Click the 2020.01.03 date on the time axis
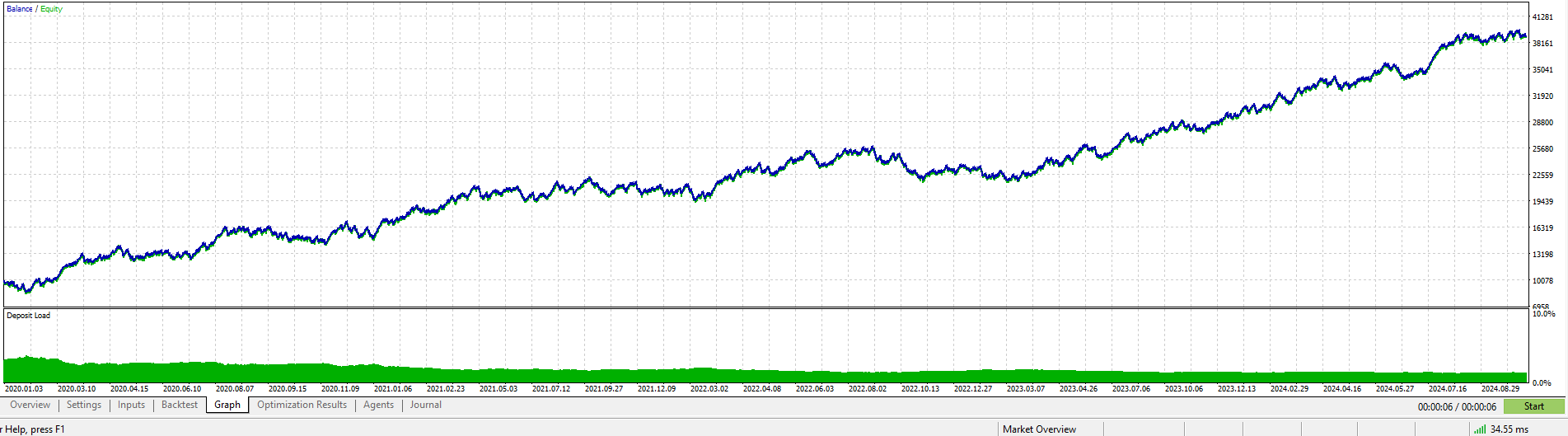This screenshot has width=1568, height=436. [x=24, y=388]
